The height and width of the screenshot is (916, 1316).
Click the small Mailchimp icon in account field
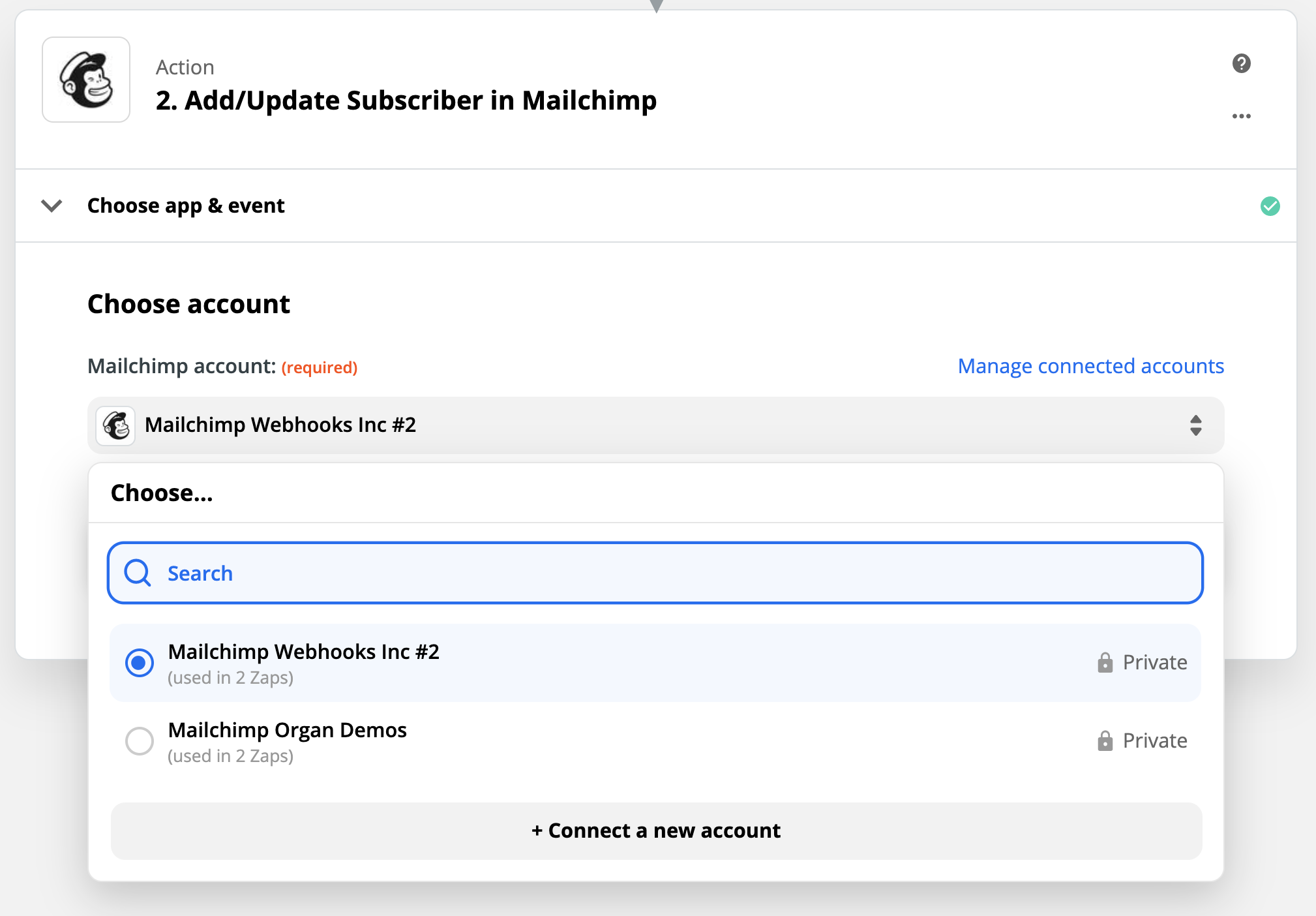[x=116, y=425]
